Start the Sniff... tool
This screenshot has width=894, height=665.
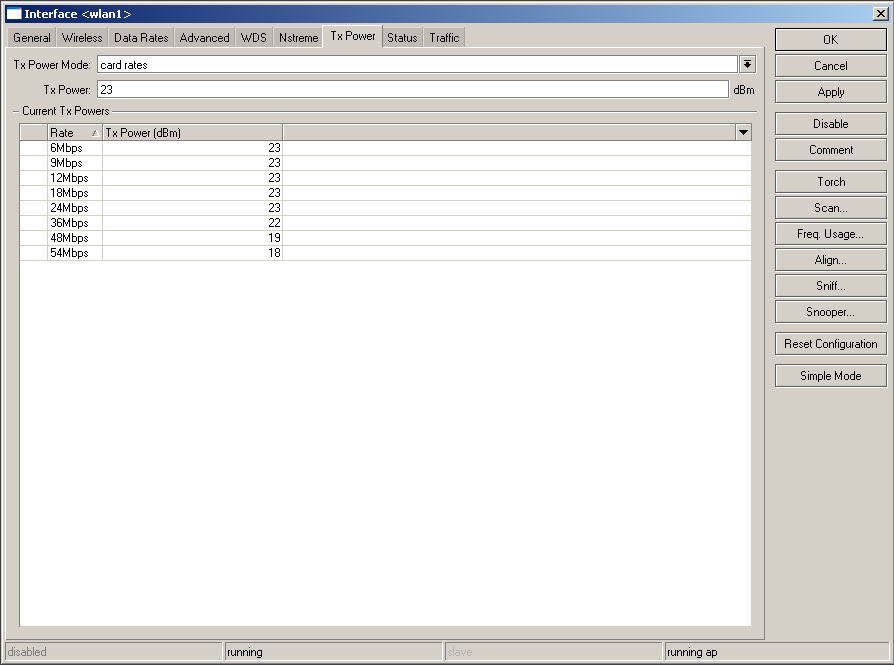click(x=831, y=286)
